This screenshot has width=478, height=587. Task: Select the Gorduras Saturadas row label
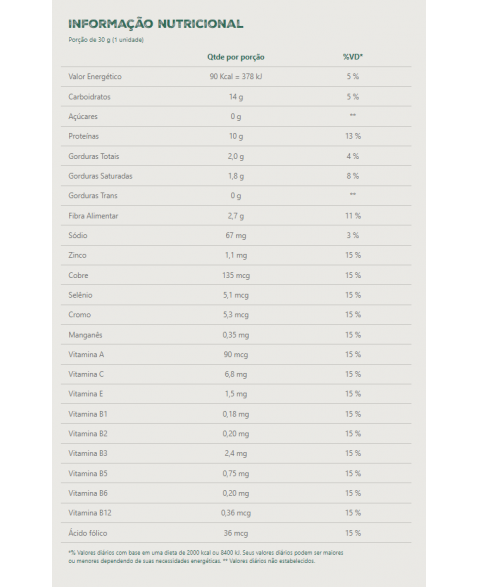click(100, 176)
